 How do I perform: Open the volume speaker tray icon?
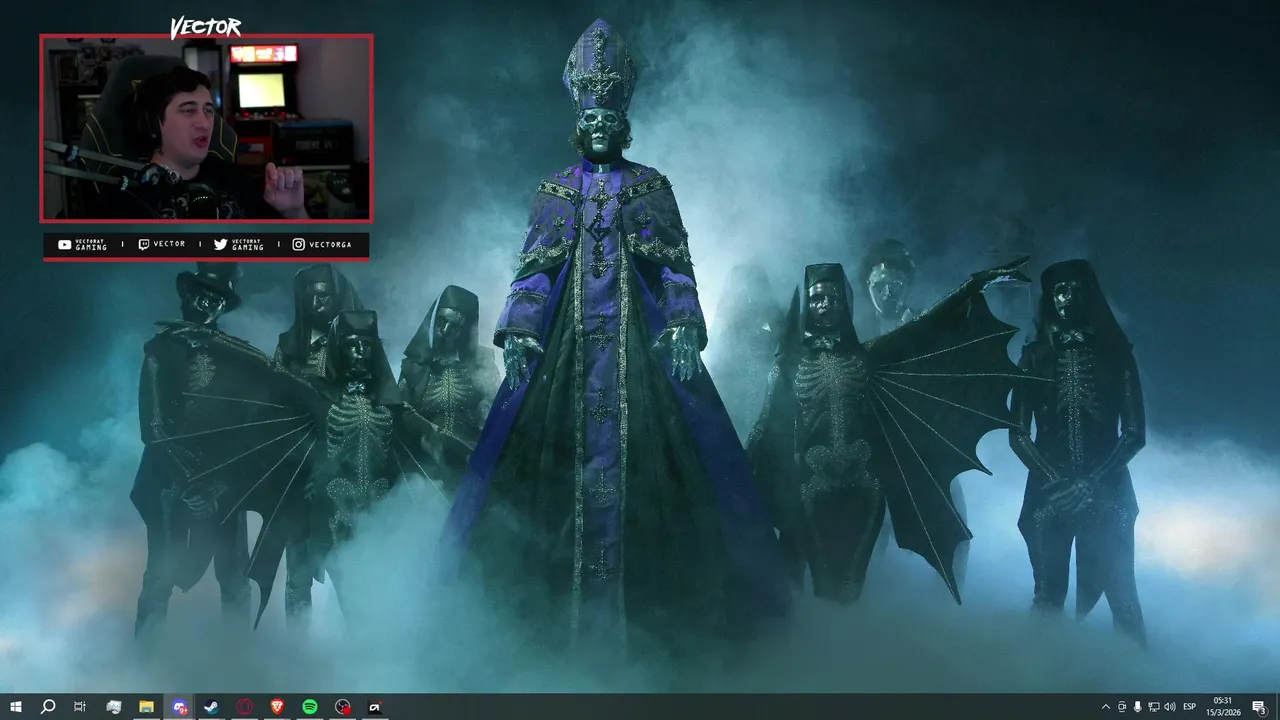click(x=1170, y=707)
